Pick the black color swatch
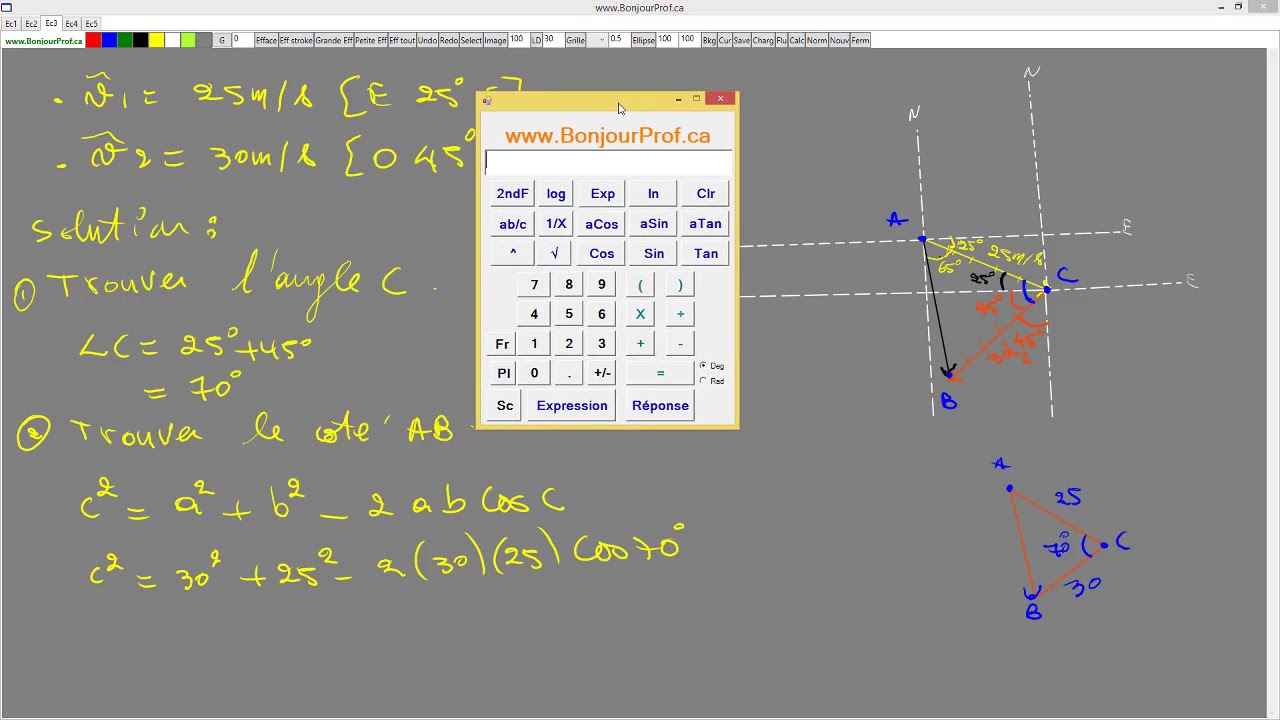 click(141, 40)
